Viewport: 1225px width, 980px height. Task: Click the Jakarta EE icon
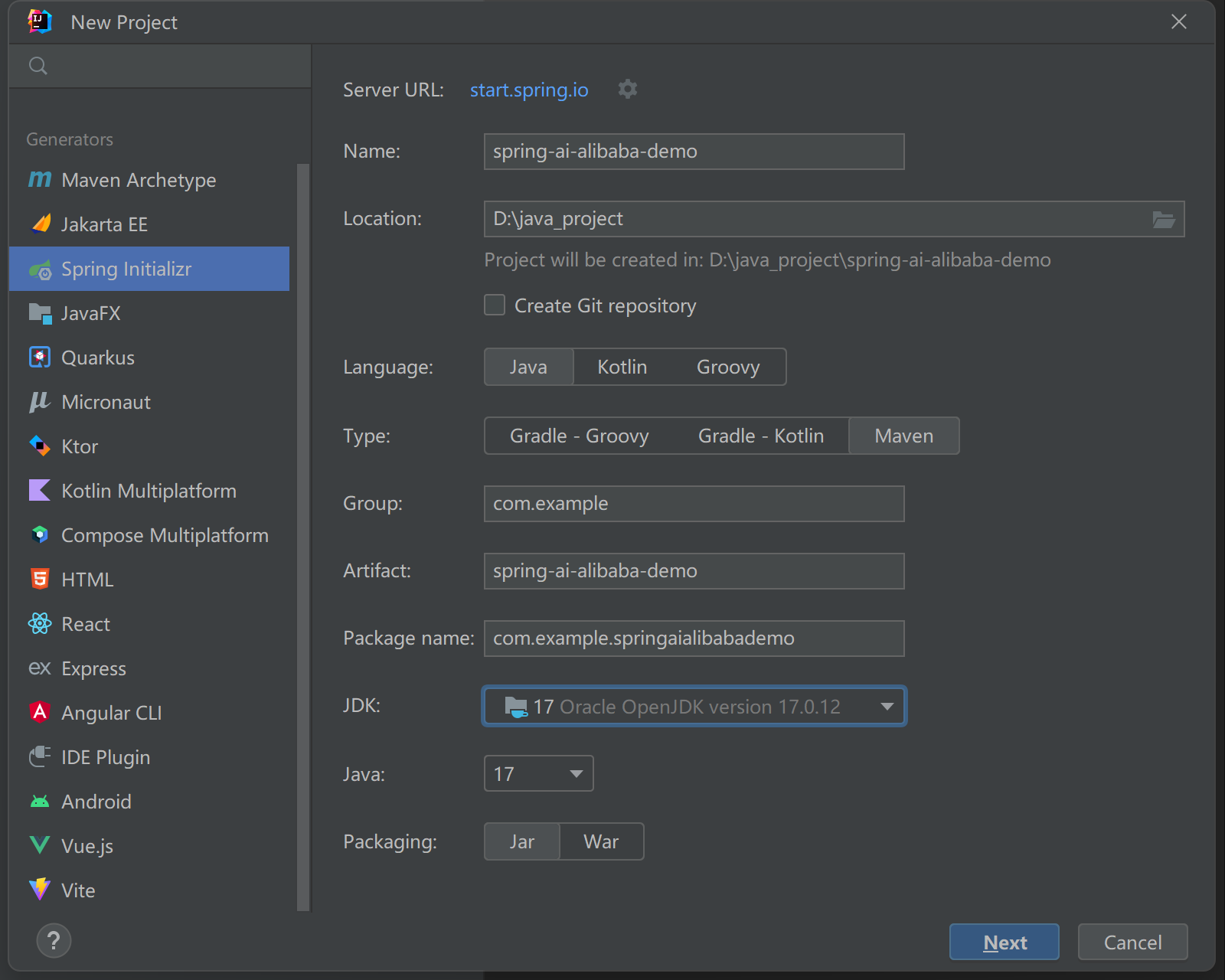point(40,224)
